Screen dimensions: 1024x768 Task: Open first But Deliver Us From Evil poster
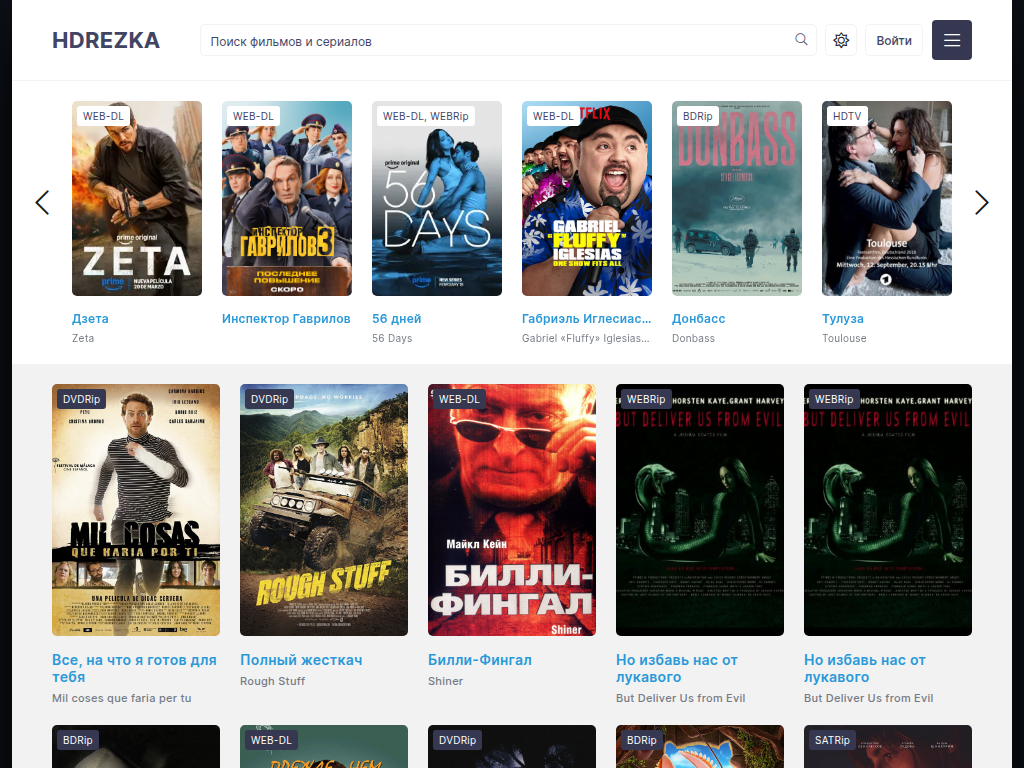coord(700,510)
